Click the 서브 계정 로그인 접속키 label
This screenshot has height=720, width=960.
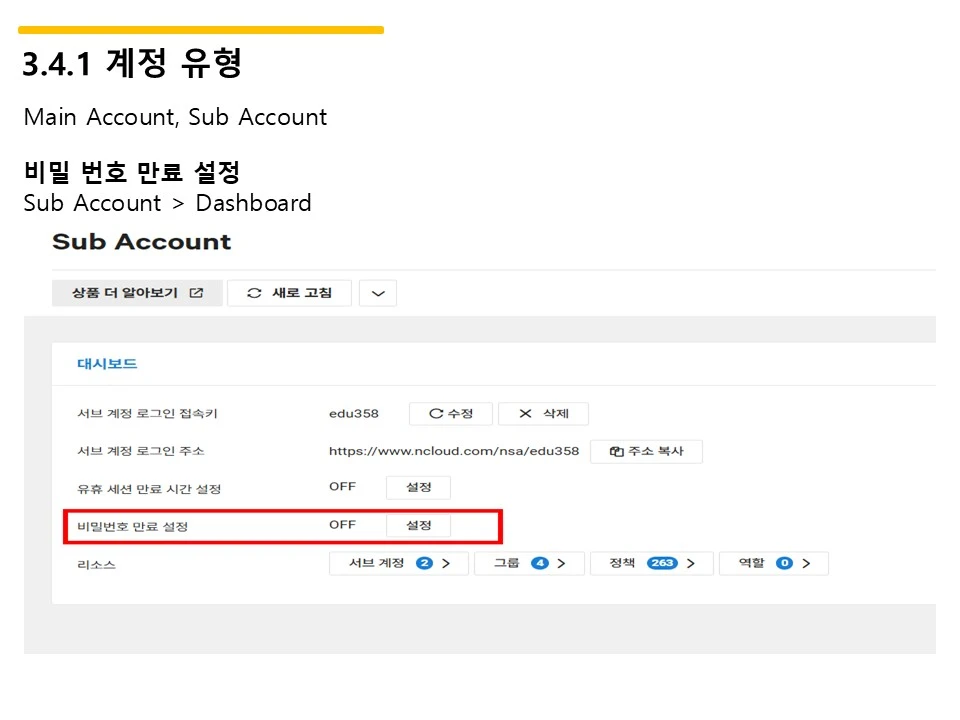pyautogui.click(x=148, y=414)
